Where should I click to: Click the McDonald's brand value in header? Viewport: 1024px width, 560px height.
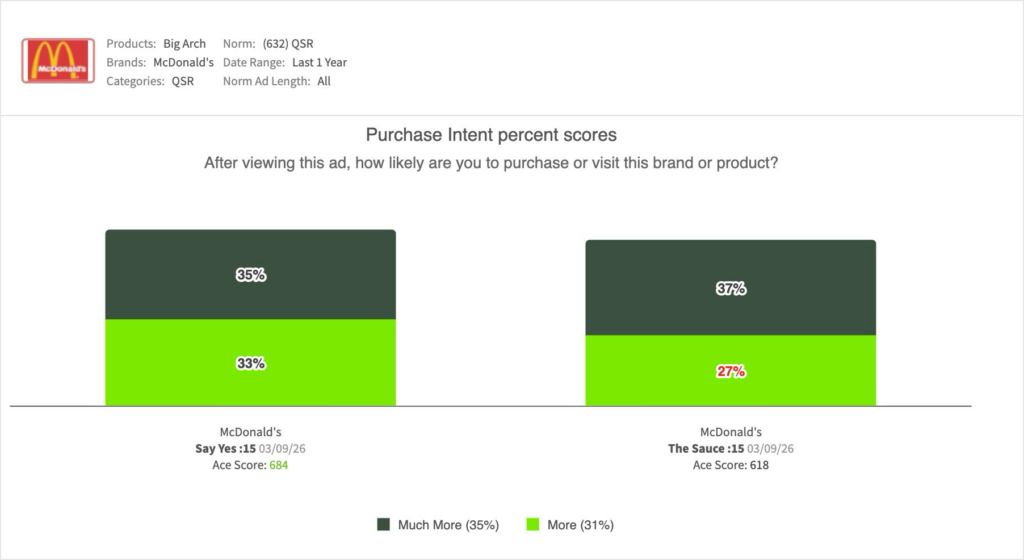[x=183, y=62]
